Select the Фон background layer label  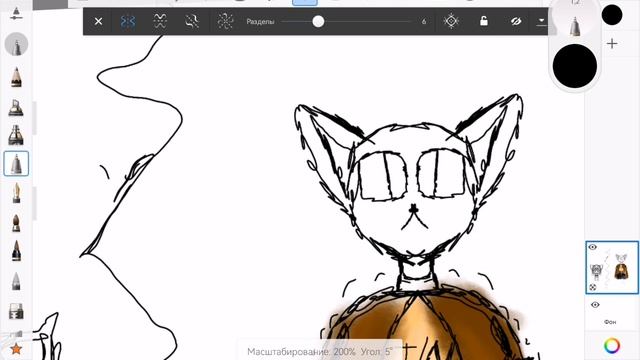[x=610, y=322]
